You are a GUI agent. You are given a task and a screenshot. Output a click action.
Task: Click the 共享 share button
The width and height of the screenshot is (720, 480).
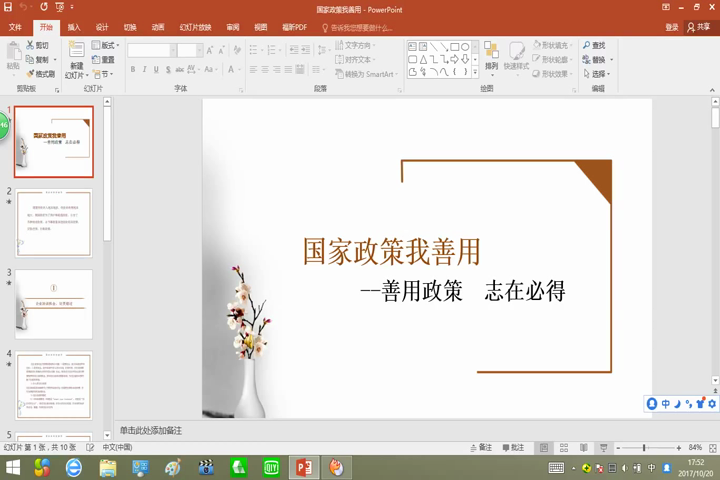pos(699,27)
